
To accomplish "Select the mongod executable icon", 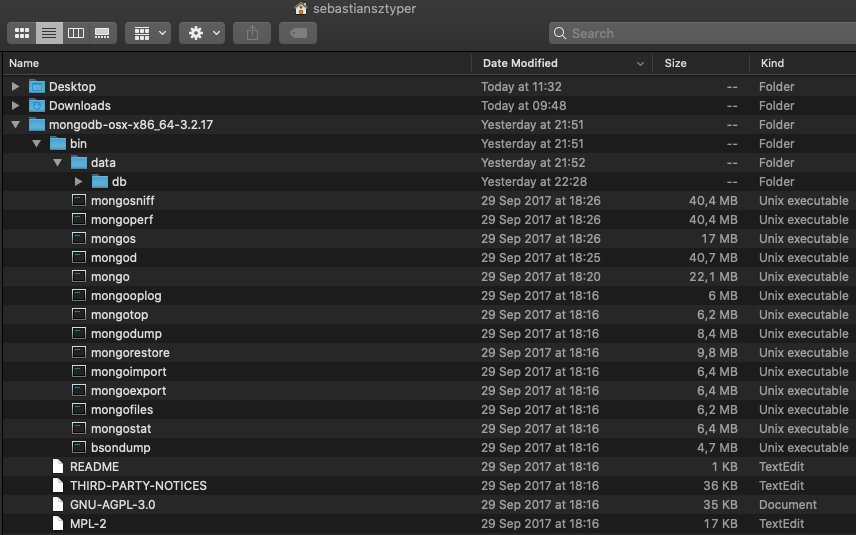I will (79, 258).
